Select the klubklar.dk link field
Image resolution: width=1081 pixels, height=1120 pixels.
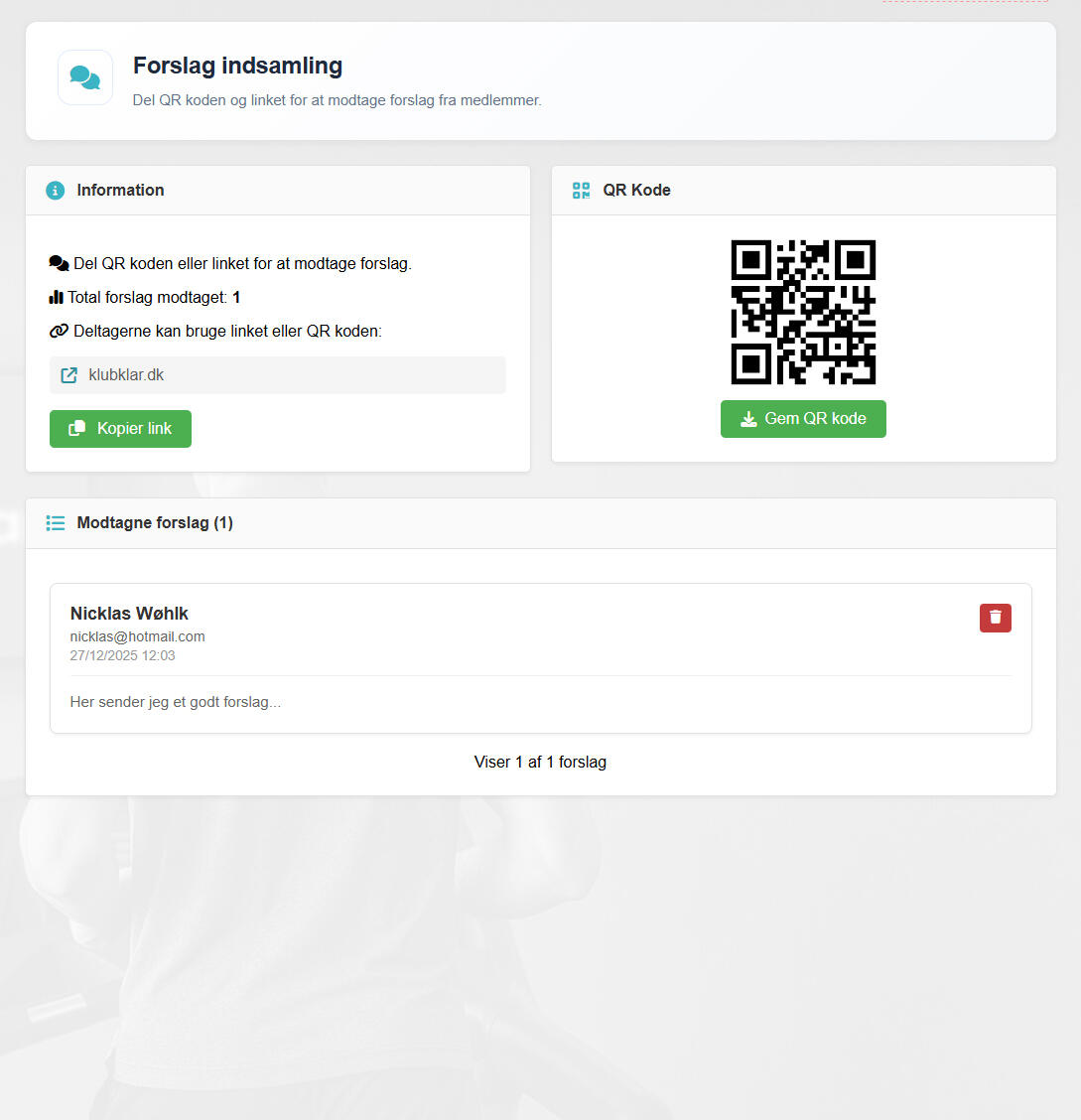coord(278,375)
